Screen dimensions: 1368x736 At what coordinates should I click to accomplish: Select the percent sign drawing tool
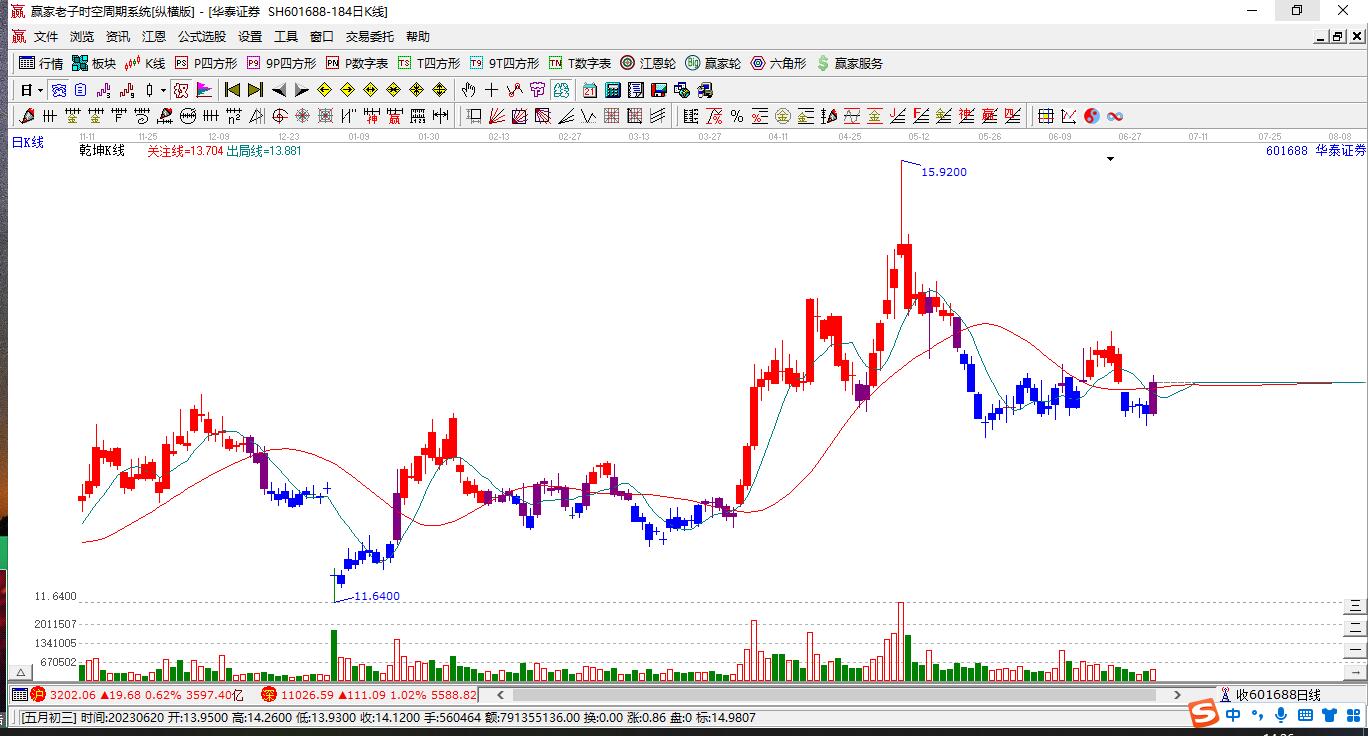pyautogui.click(x=737, y=116)
